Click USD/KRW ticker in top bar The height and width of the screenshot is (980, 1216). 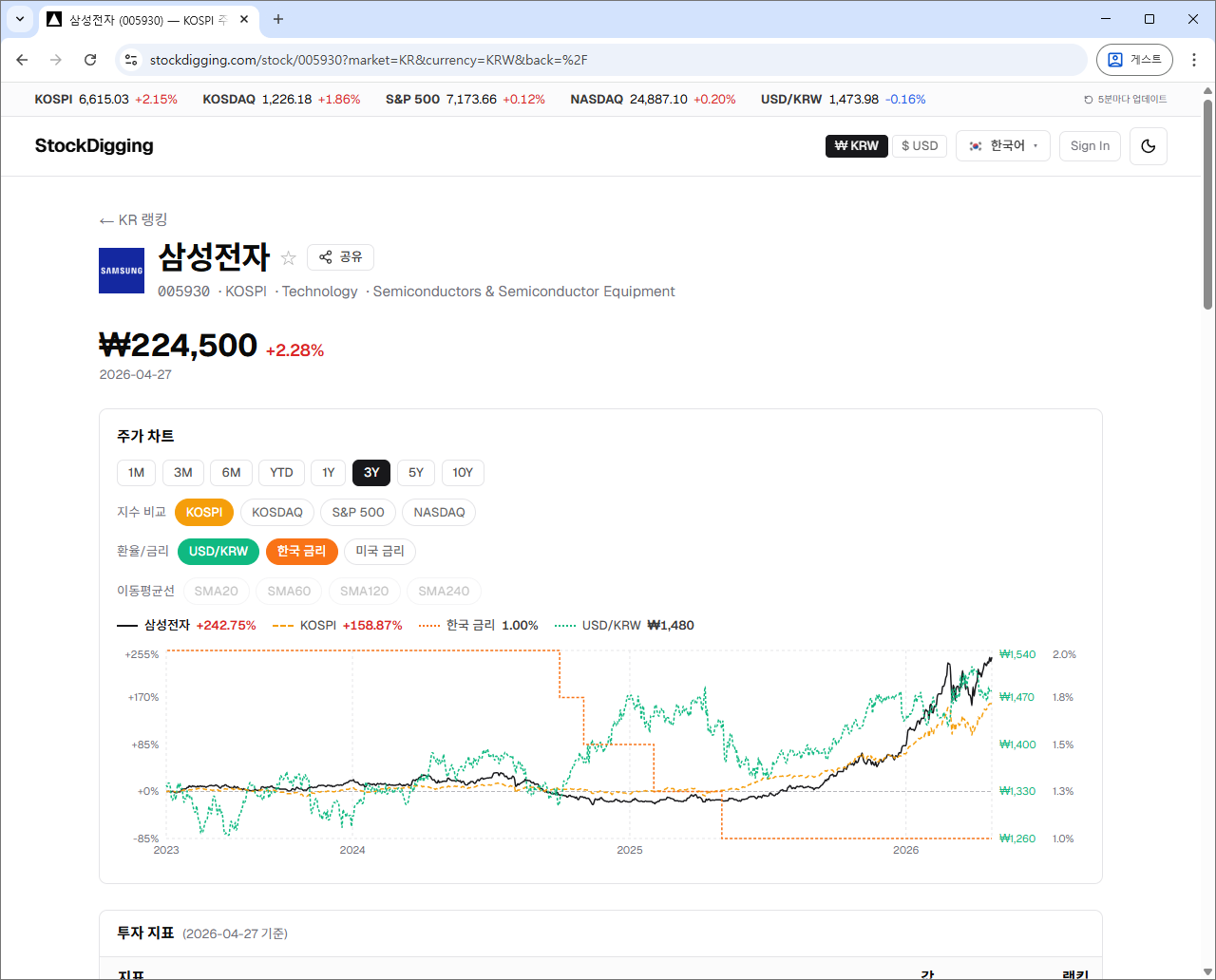pos(843,100)
